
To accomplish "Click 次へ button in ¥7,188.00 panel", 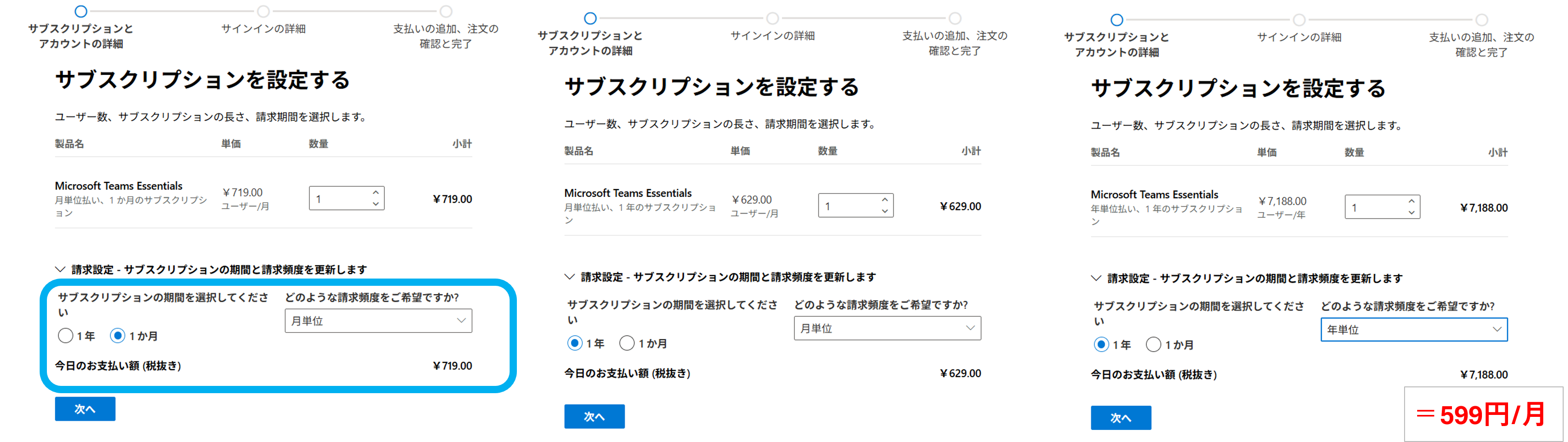I will pos(1121,418).
